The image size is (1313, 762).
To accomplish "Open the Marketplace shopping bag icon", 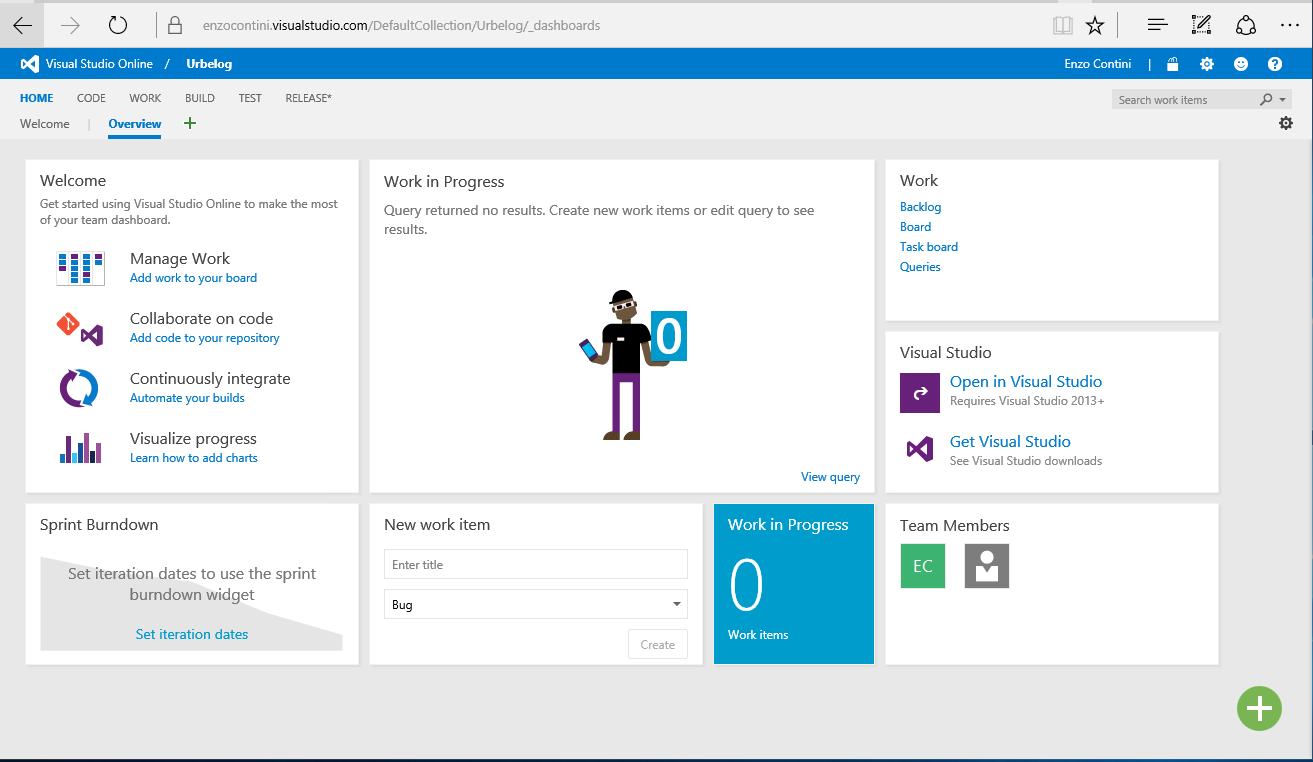I will [1171, 63].
